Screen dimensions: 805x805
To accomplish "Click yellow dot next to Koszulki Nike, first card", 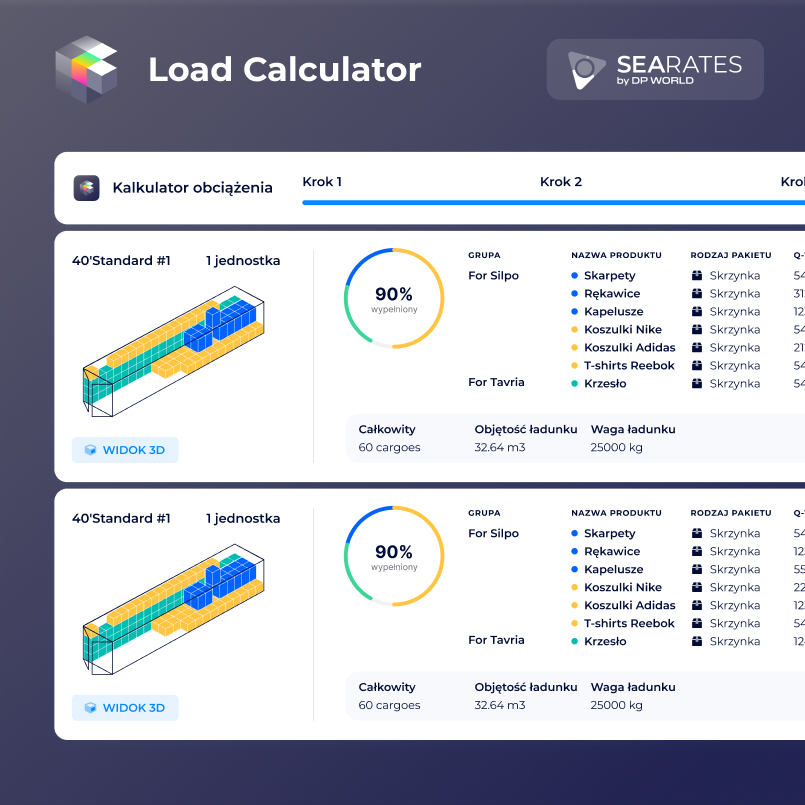I will [574, 330].
